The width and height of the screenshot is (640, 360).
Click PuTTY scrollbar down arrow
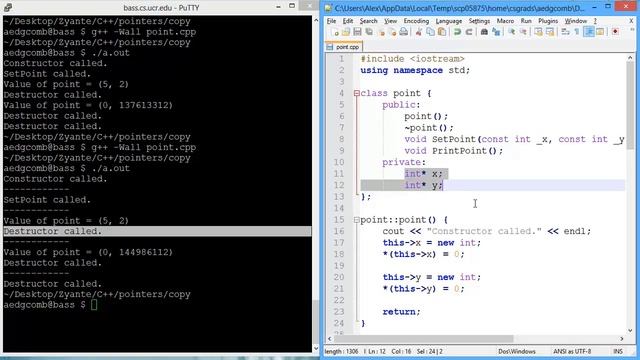coord(316,349)
